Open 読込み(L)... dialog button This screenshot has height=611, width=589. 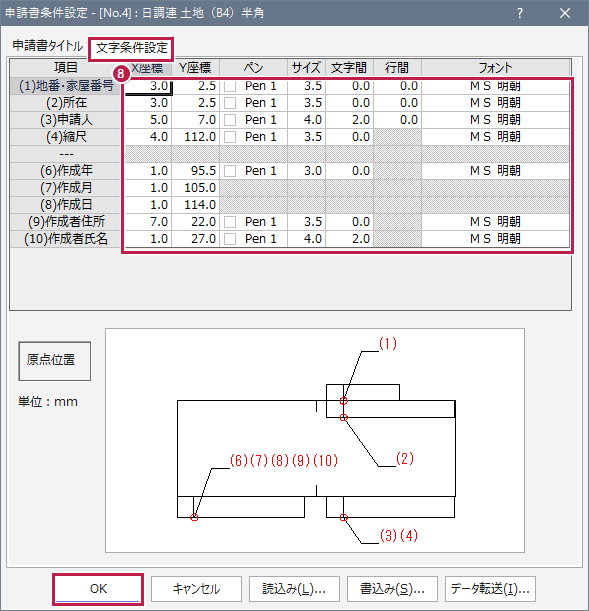294,589
